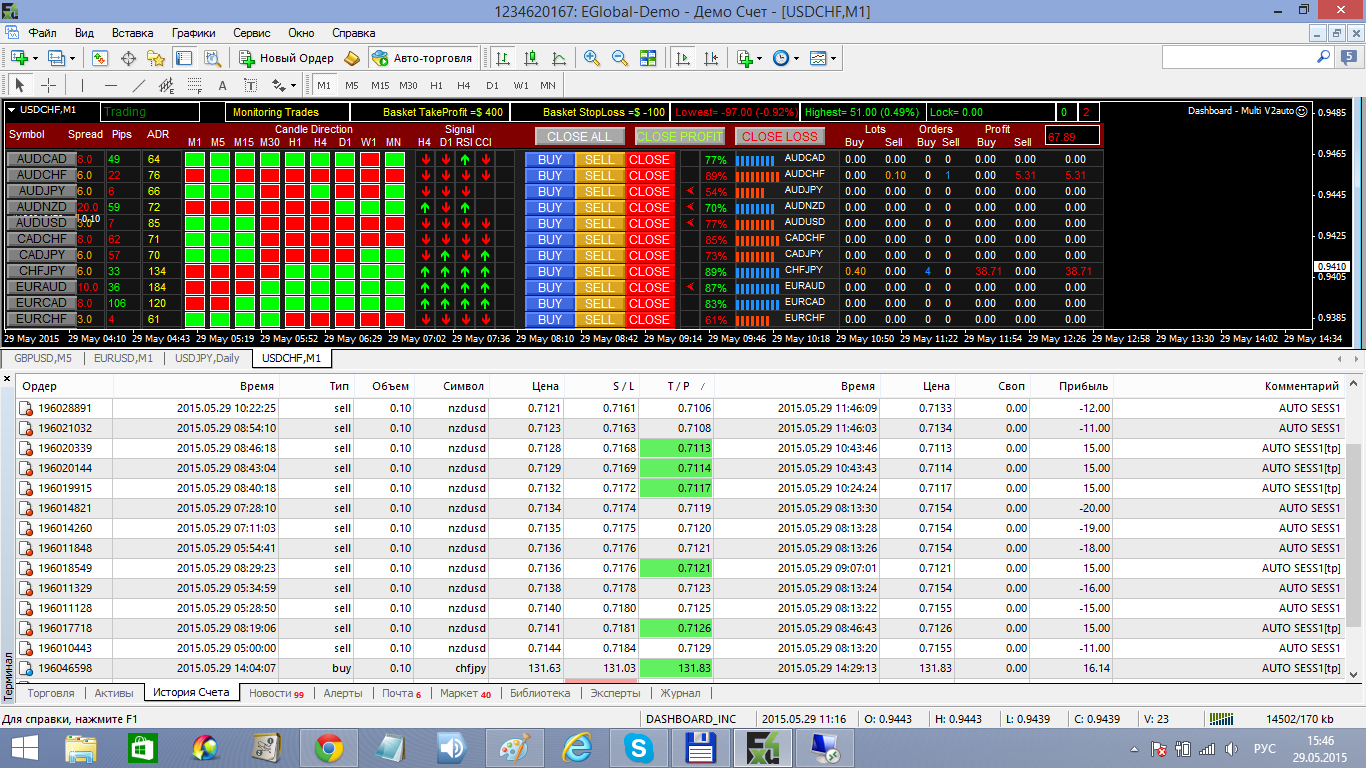Draw a vertical line tool

tap(82, 85)
